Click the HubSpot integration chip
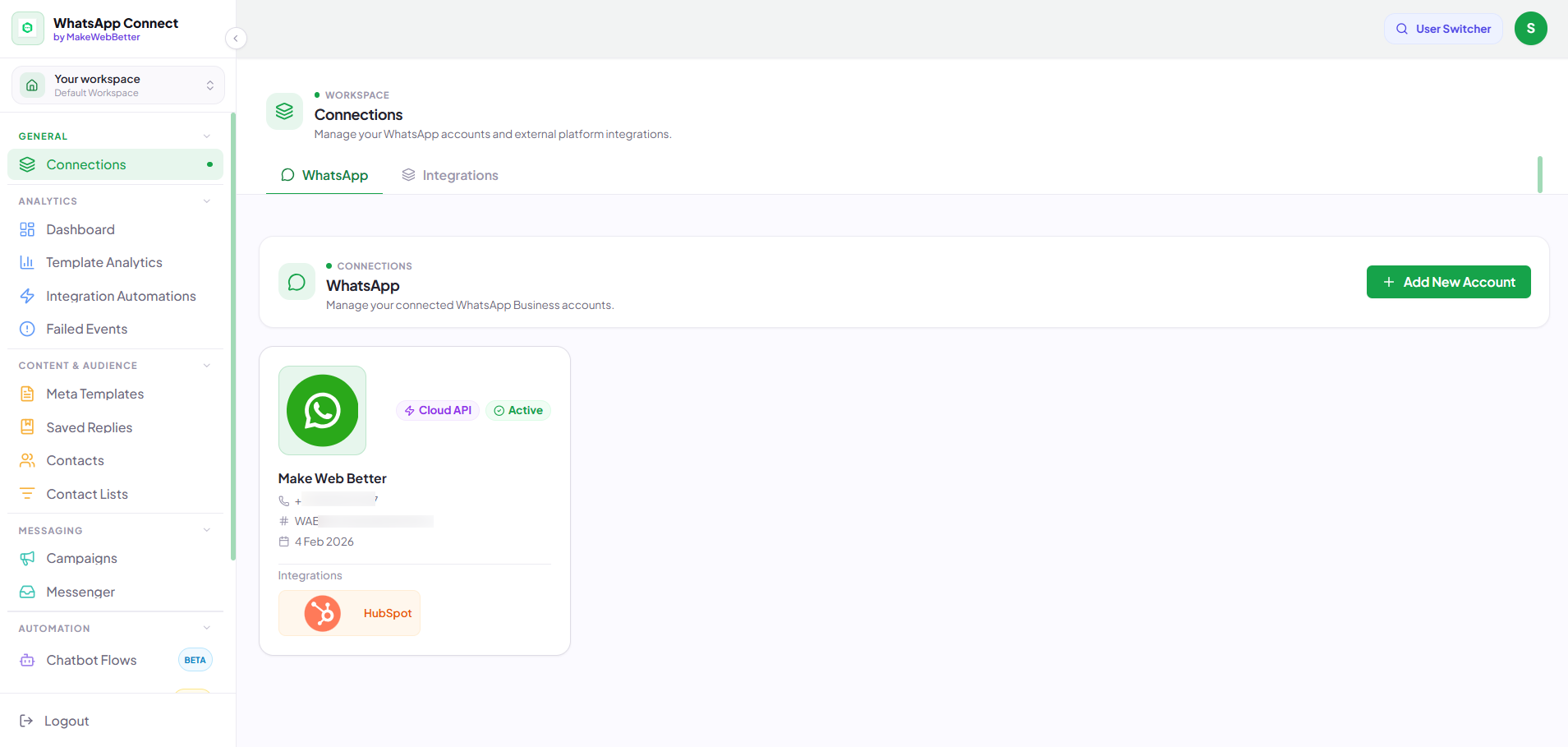 click(x=349, y=613)
